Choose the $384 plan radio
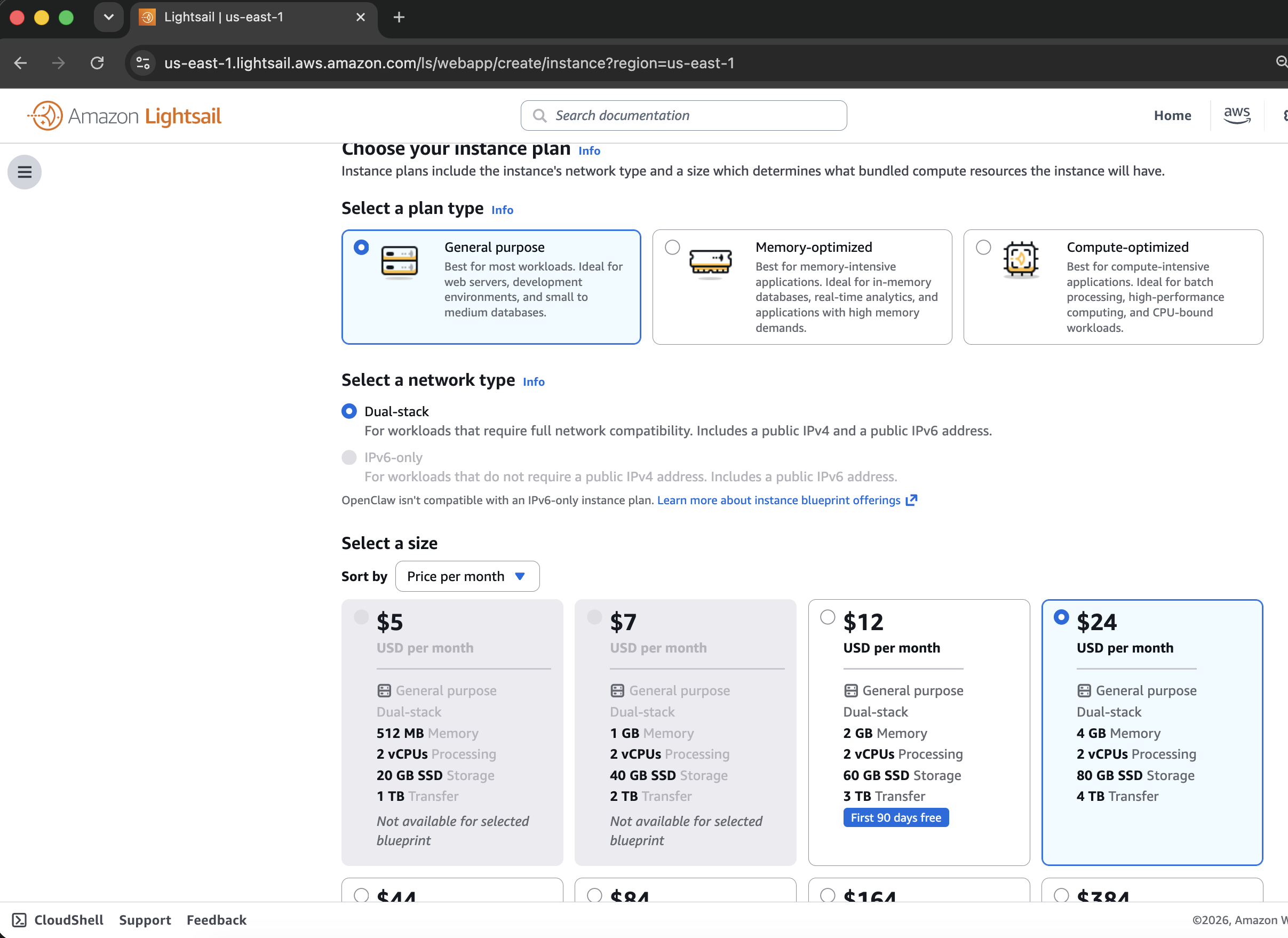This screenshot has width=1288, height=938. click(1061, 895)
